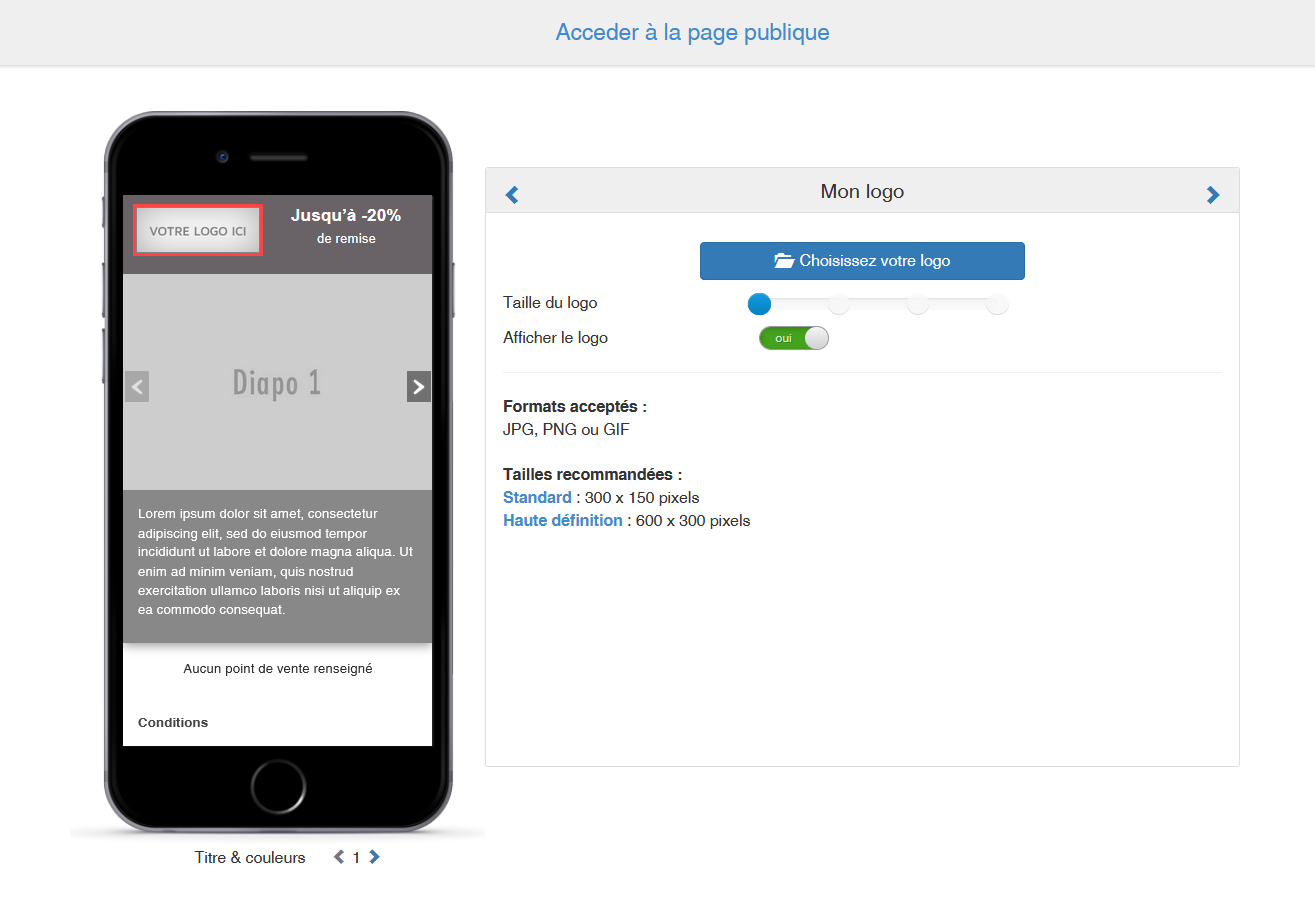
Task: Show previous slide in phone preview carousel
Action: 137,386
